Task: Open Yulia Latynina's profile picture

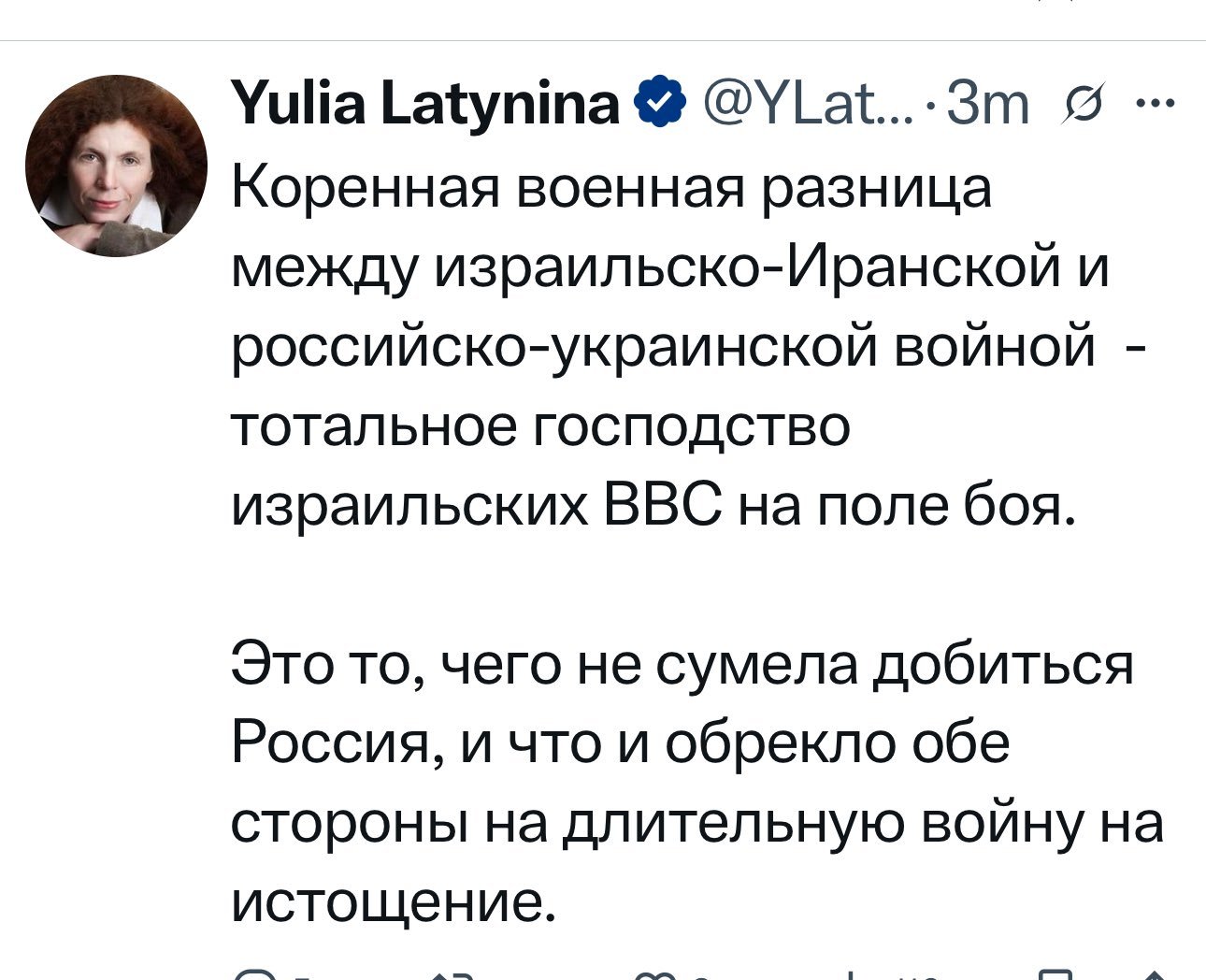Action: pos(116,166)
